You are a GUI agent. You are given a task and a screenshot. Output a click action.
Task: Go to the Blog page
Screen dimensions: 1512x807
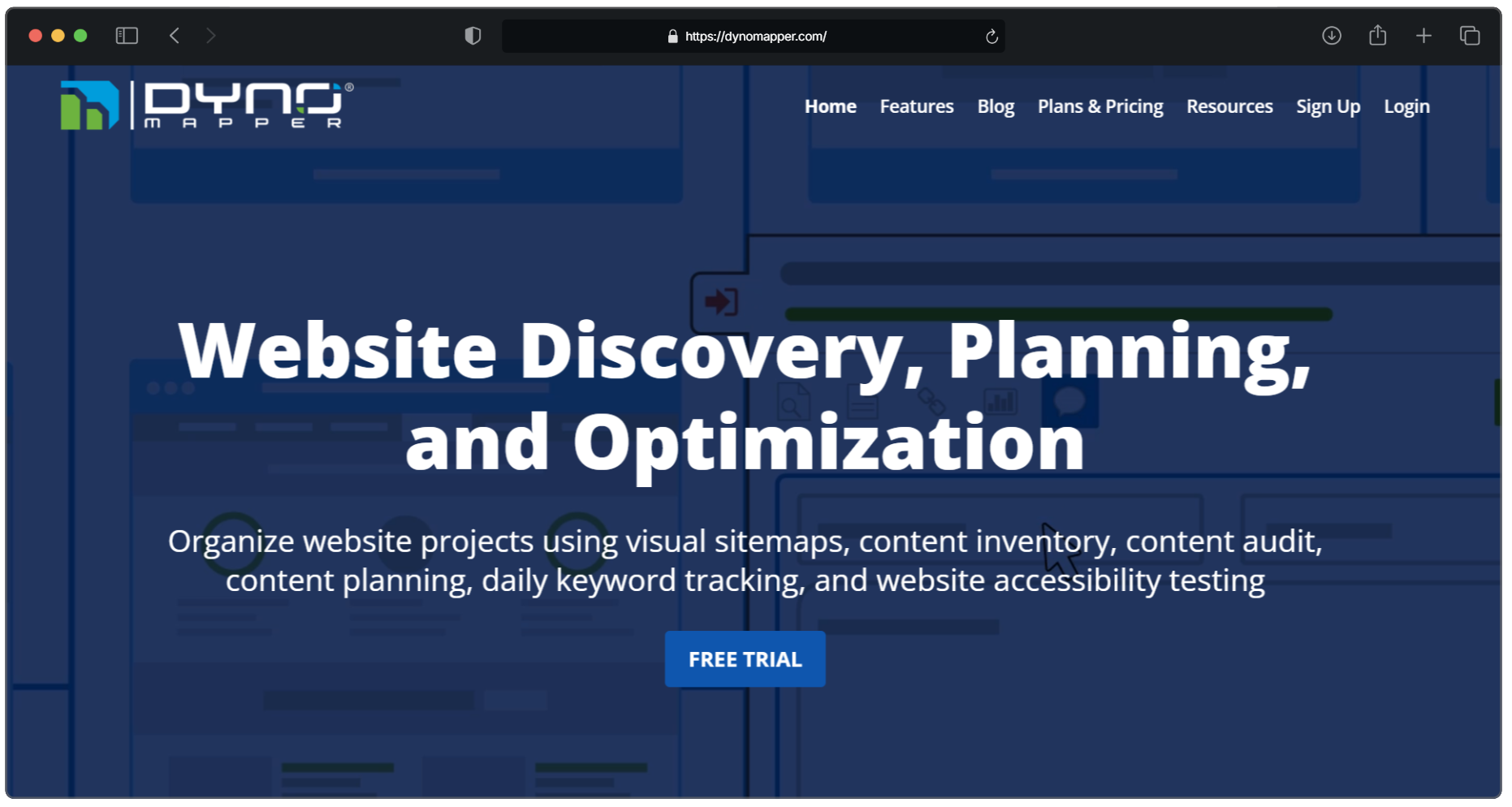coord(996,107)
